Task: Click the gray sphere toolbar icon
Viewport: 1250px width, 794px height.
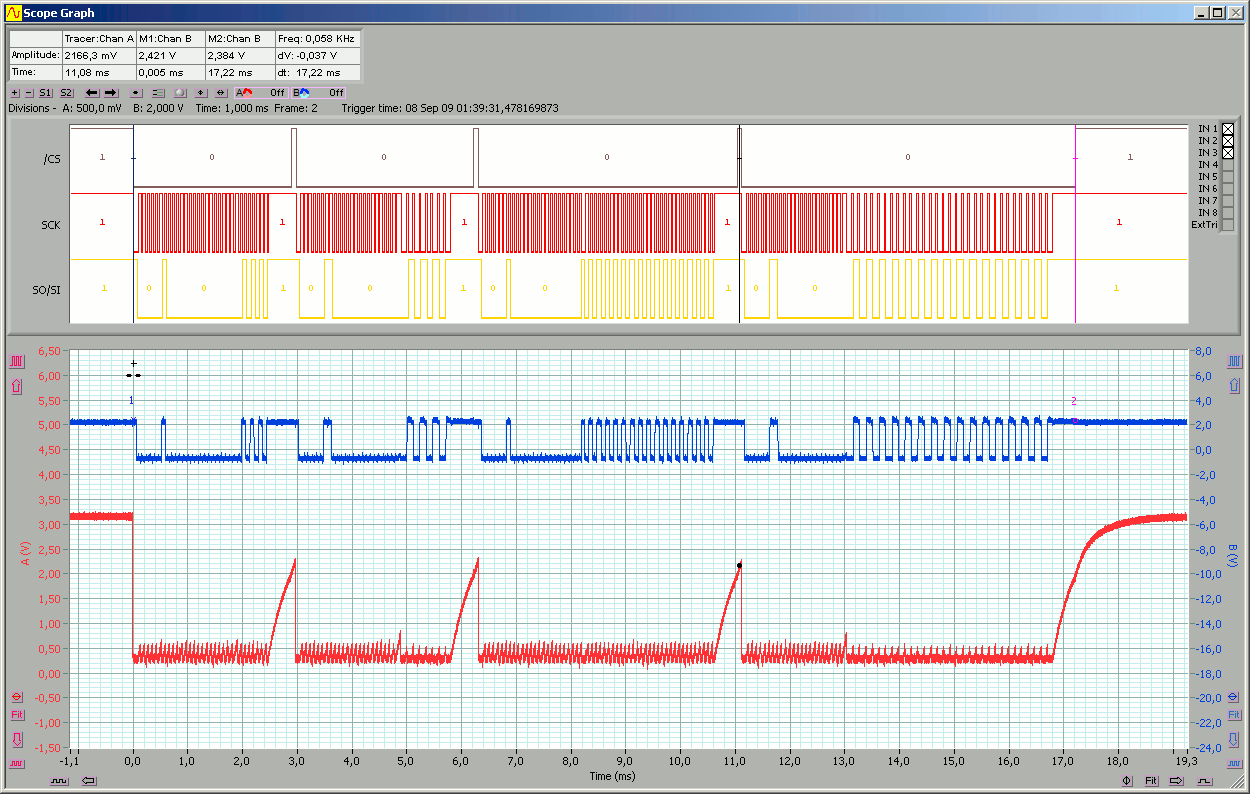Action: point(180,92)
